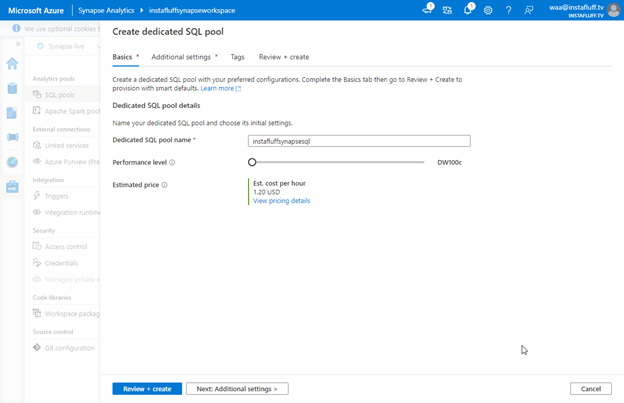The width and height of the screenshot is (624, 403).
Task: Switch to the Review + create tab
Action: (x=284, y=57)
